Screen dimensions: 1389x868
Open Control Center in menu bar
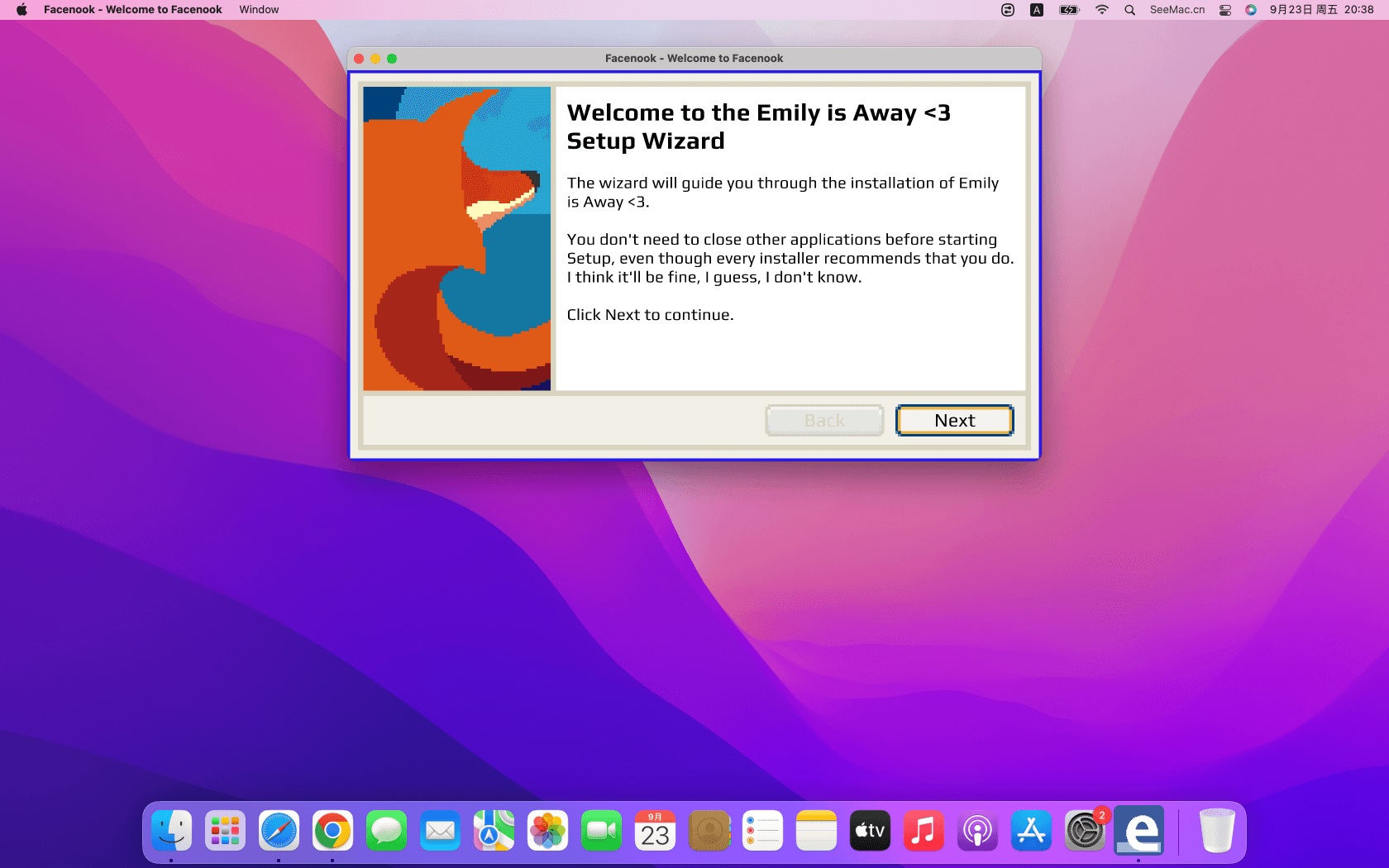[x=1225, y=10]
